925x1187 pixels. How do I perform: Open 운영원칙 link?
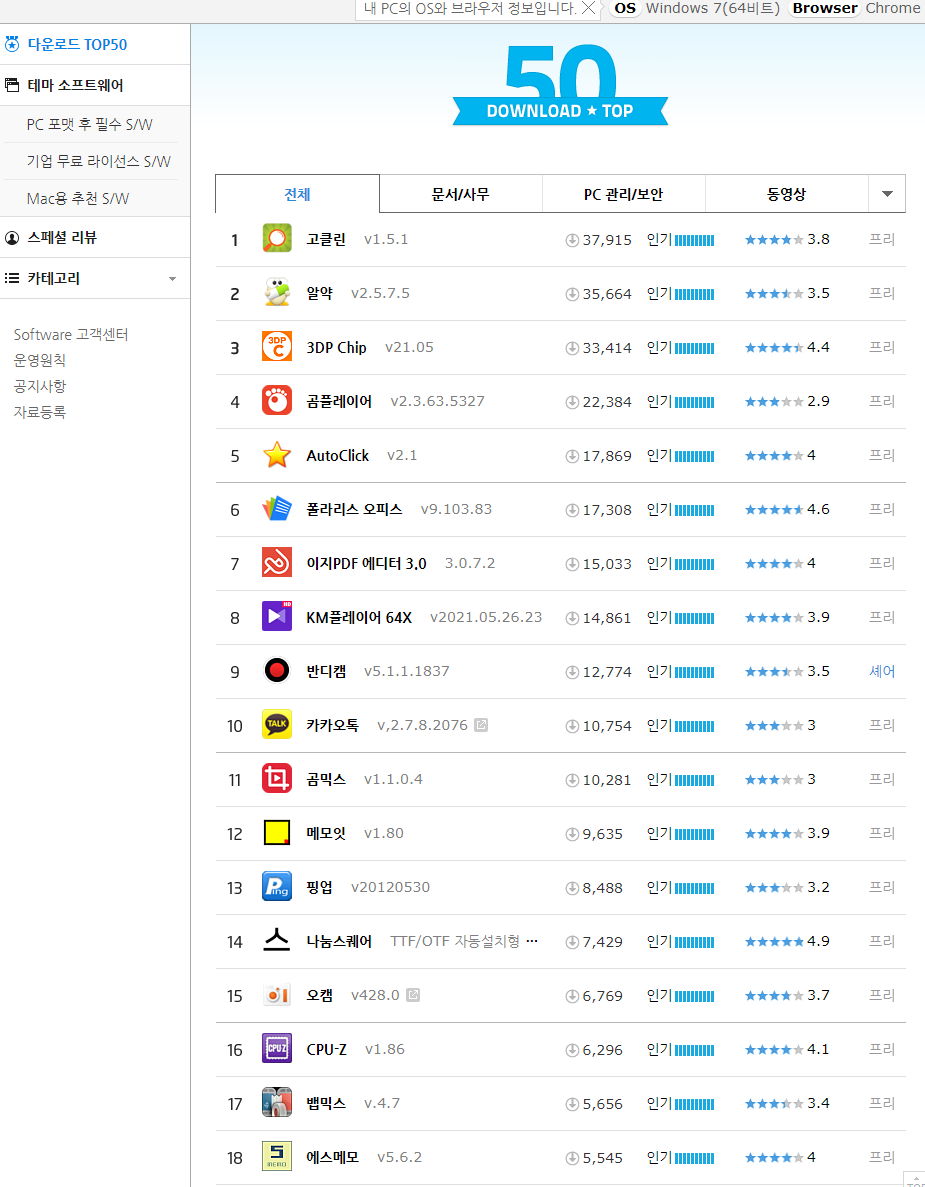(39, 360)
